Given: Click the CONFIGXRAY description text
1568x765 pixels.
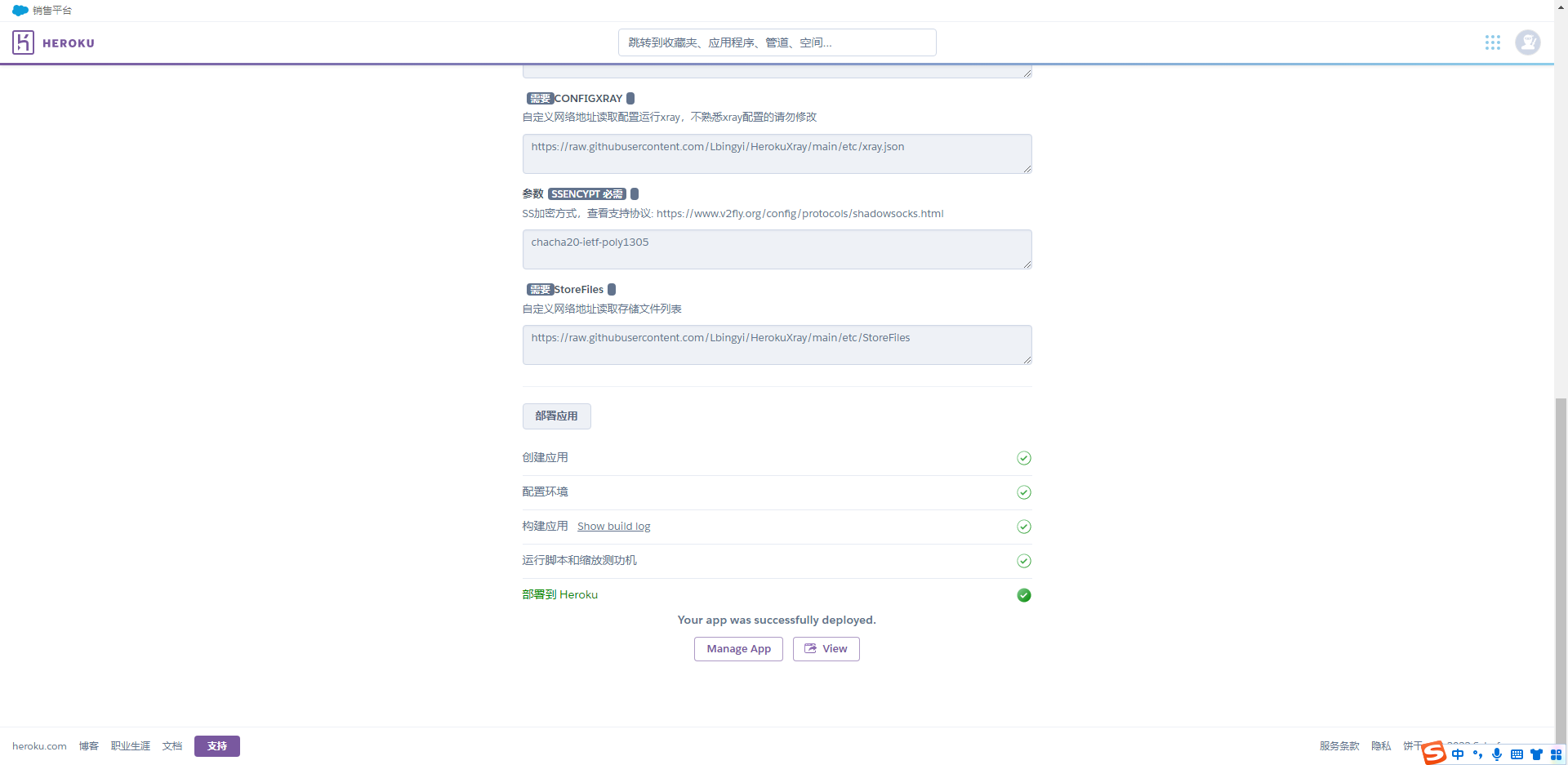Looking at the screenshot, I should point(670,118).
